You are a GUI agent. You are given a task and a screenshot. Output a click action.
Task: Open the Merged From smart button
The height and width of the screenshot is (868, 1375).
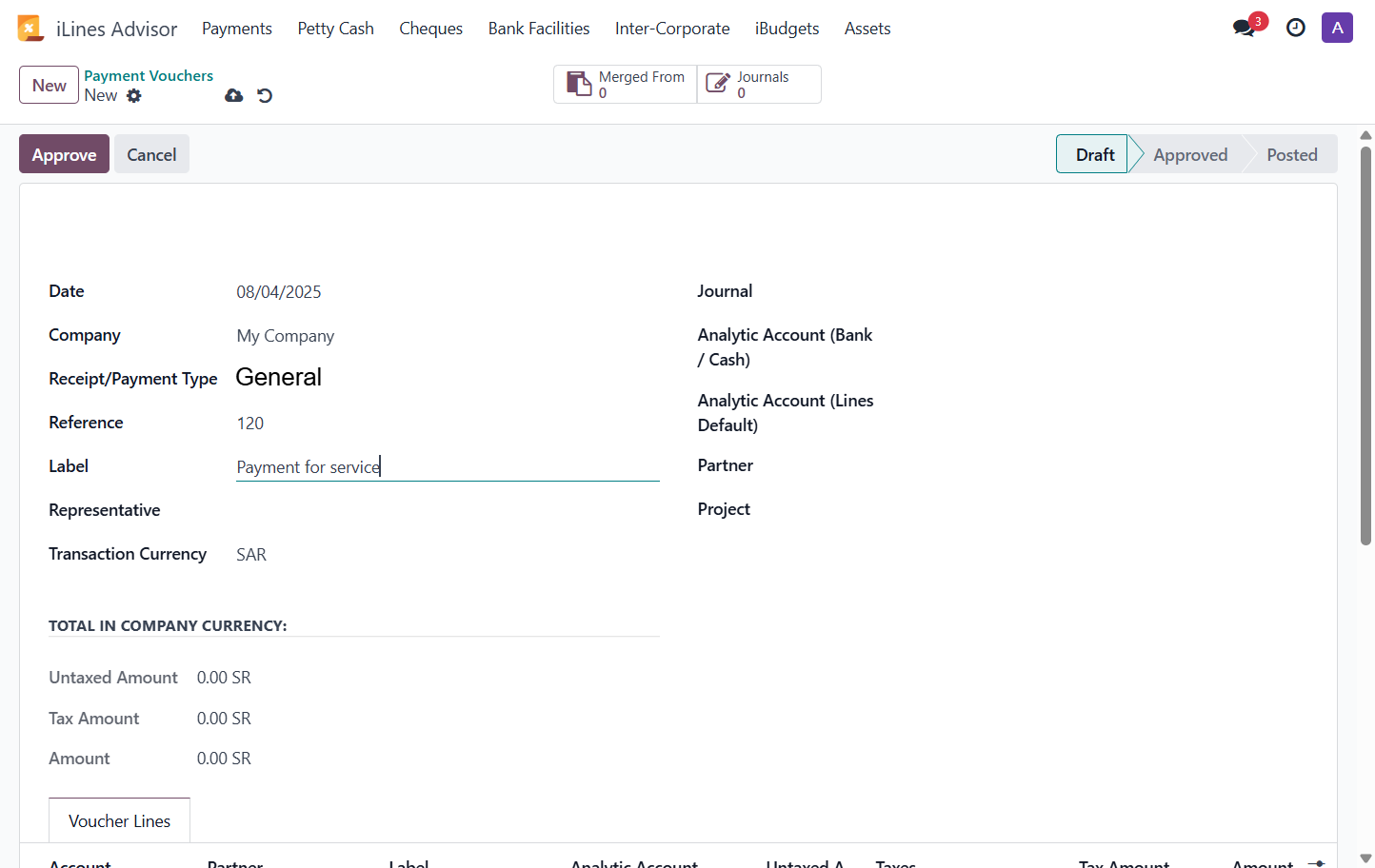[x=626, y=84]
